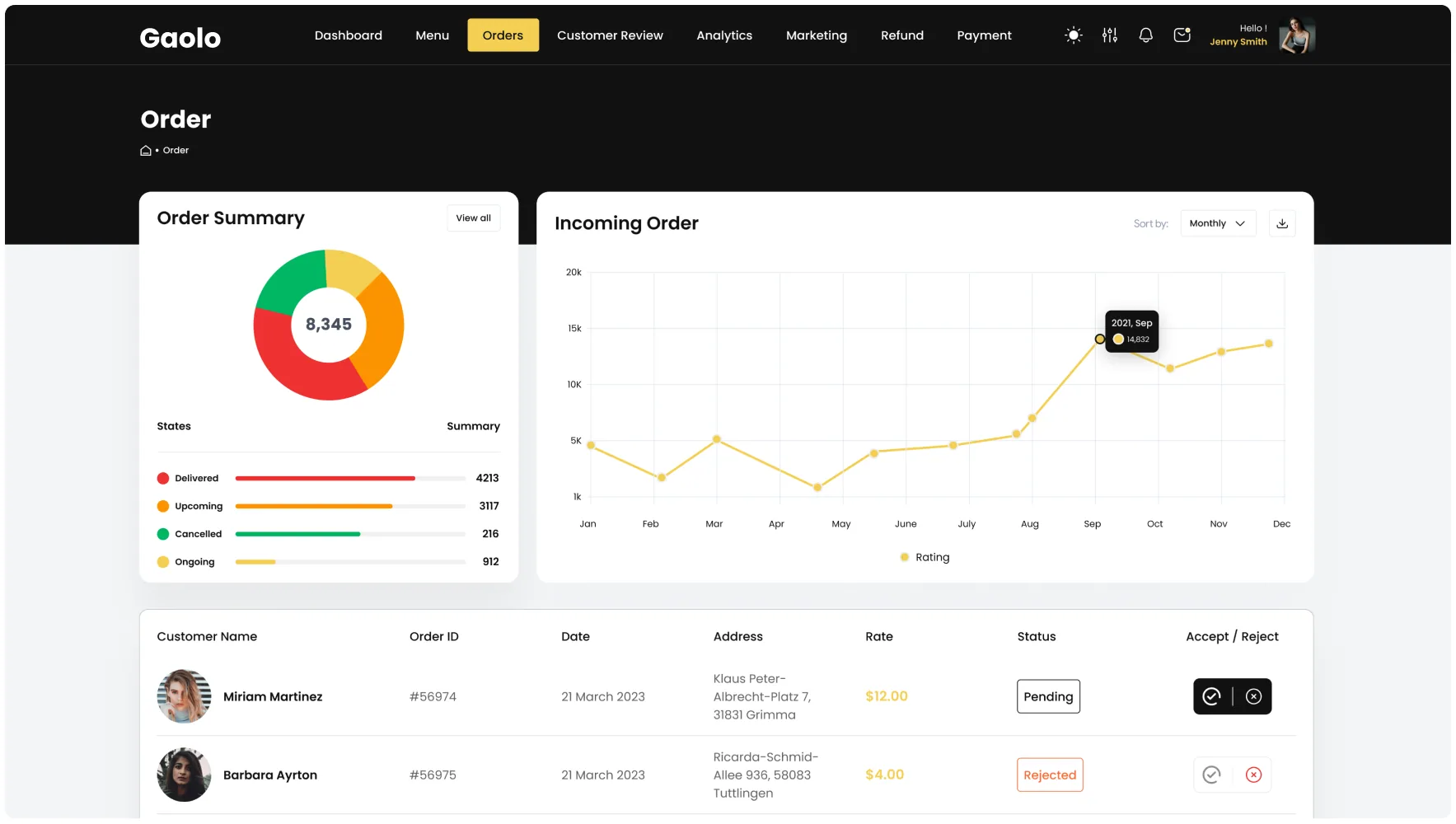Click the Upcoming orange progress bar

click(314, 506)
